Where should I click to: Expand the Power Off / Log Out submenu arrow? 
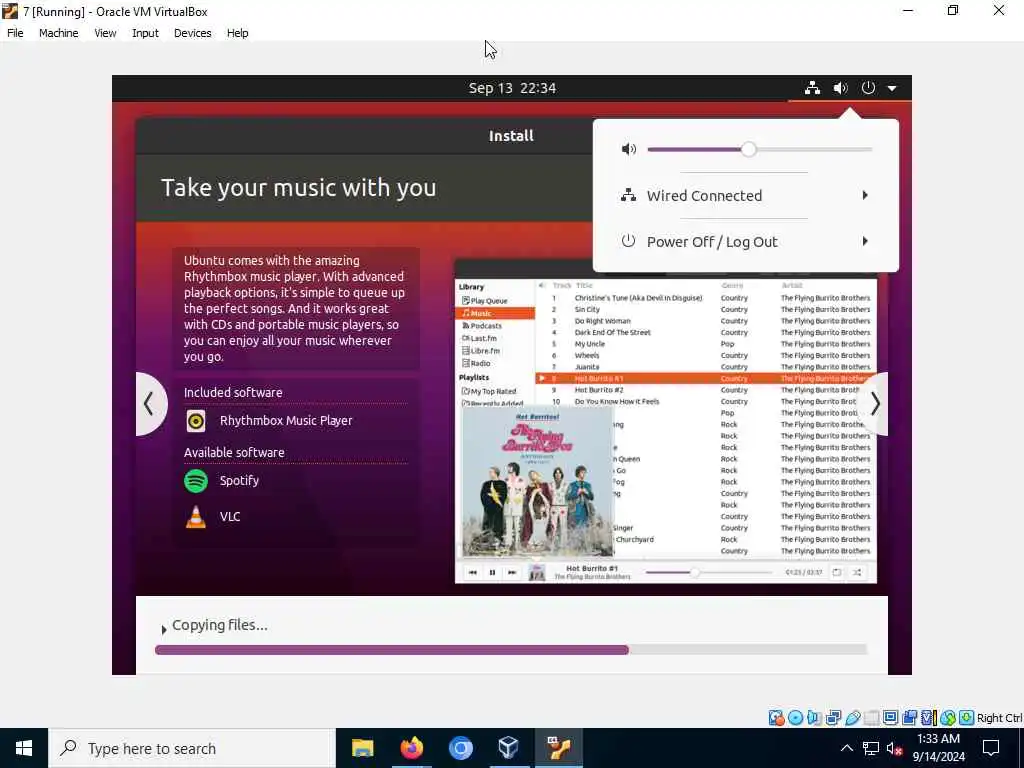865,241
